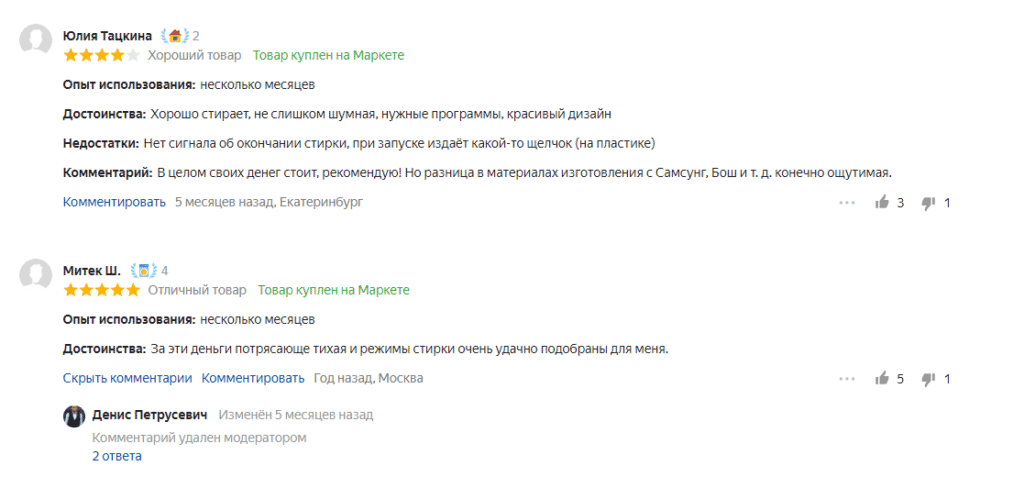Open Митек Ш. user name link

pyautogui.click(x=91, y=270)
